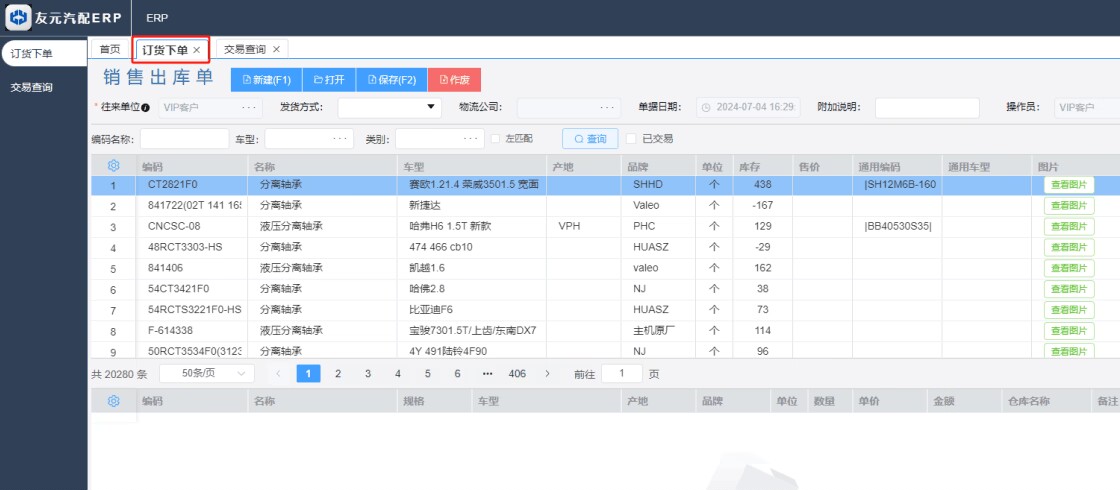Click the 附加说明 input field
Image resolution: width=1120 pixels, height=490 pixels.
927,108
